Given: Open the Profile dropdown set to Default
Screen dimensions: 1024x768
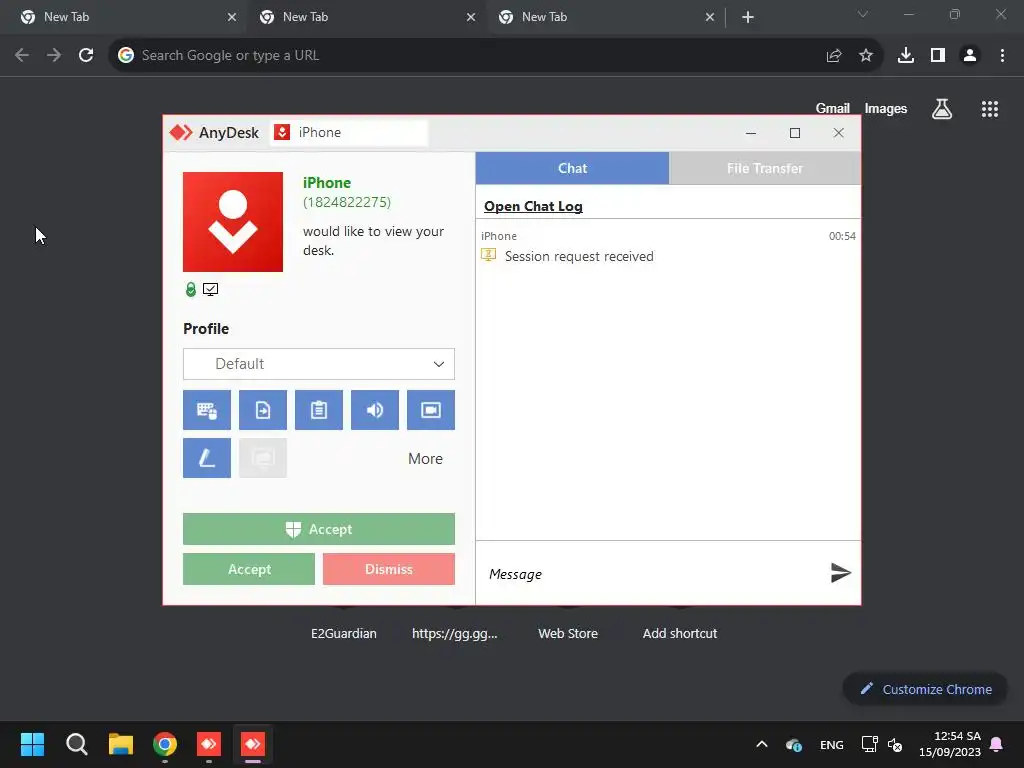Looking at the screenshot, I should click(x=319, y=364).
